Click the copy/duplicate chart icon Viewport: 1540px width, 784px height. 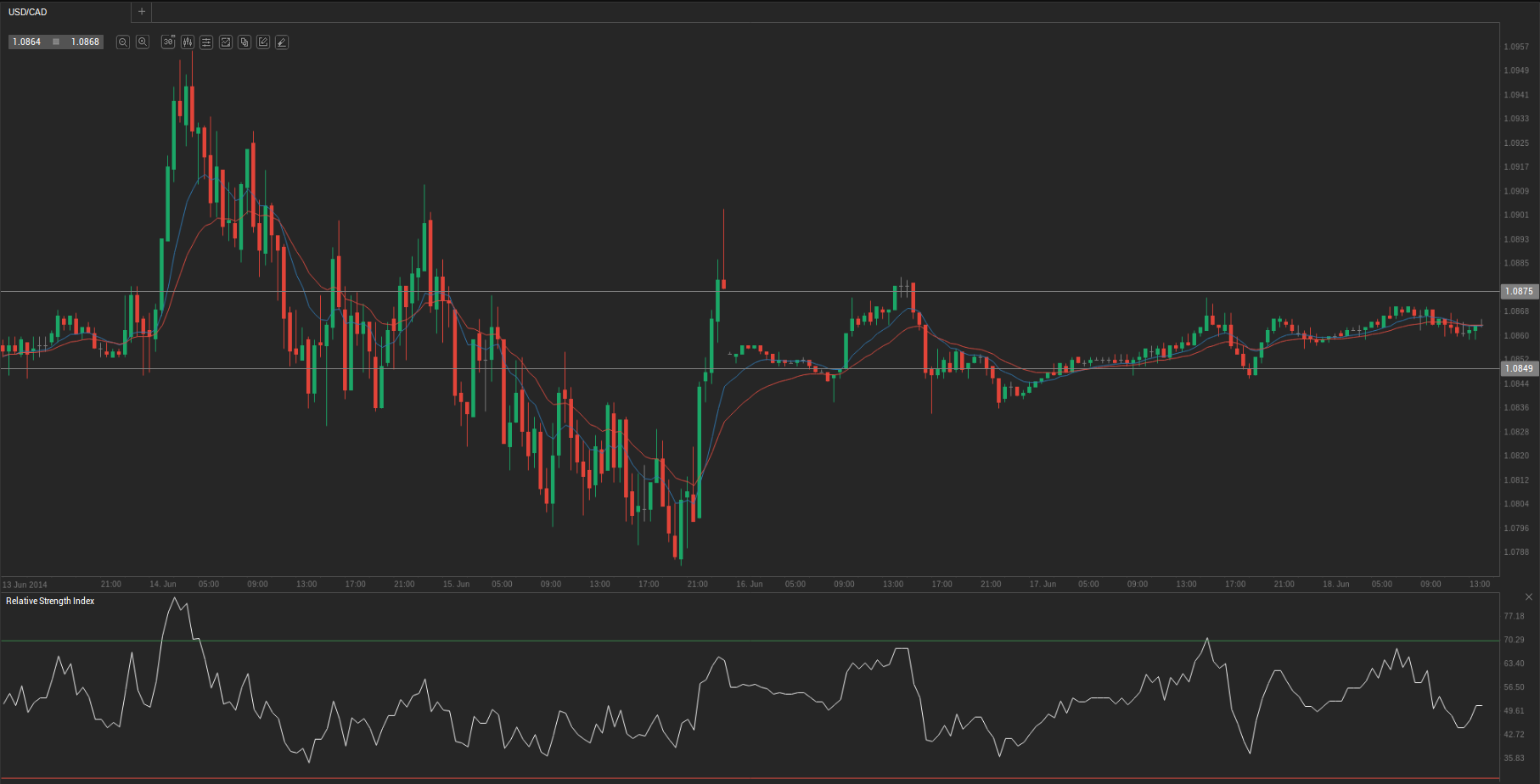pos(244,42)
